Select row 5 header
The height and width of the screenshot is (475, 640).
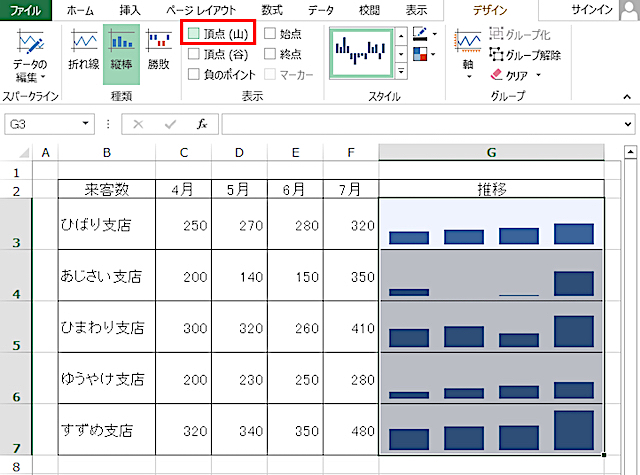[16, 327]
